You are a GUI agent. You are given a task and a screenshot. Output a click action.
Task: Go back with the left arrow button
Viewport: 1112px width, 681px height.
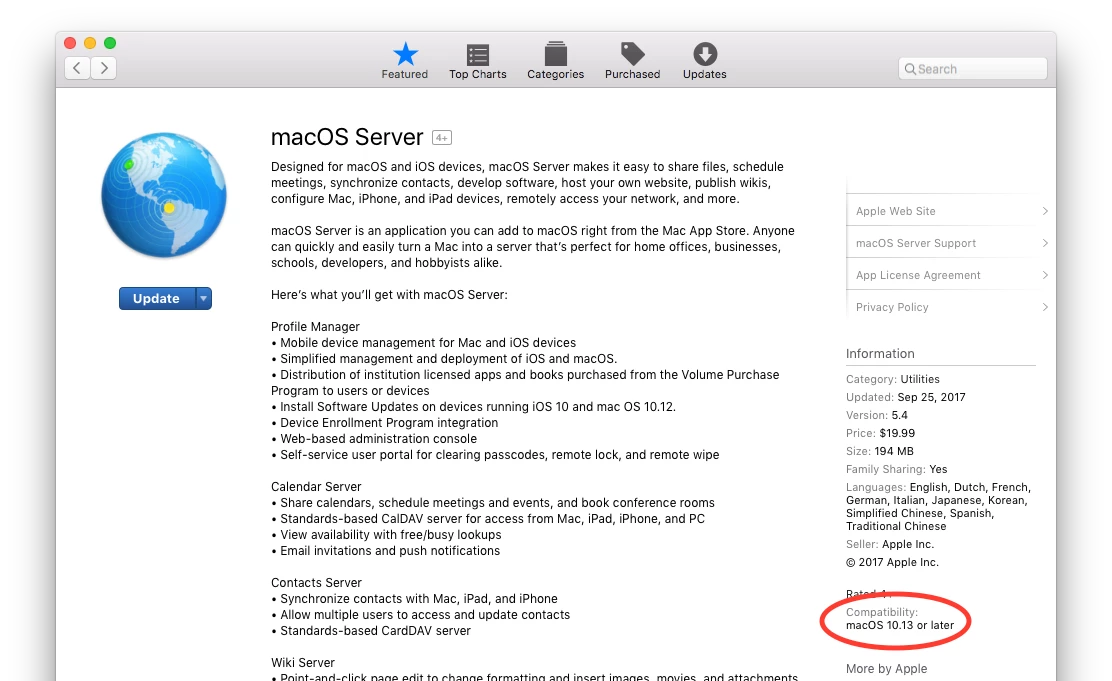(77, 68)
